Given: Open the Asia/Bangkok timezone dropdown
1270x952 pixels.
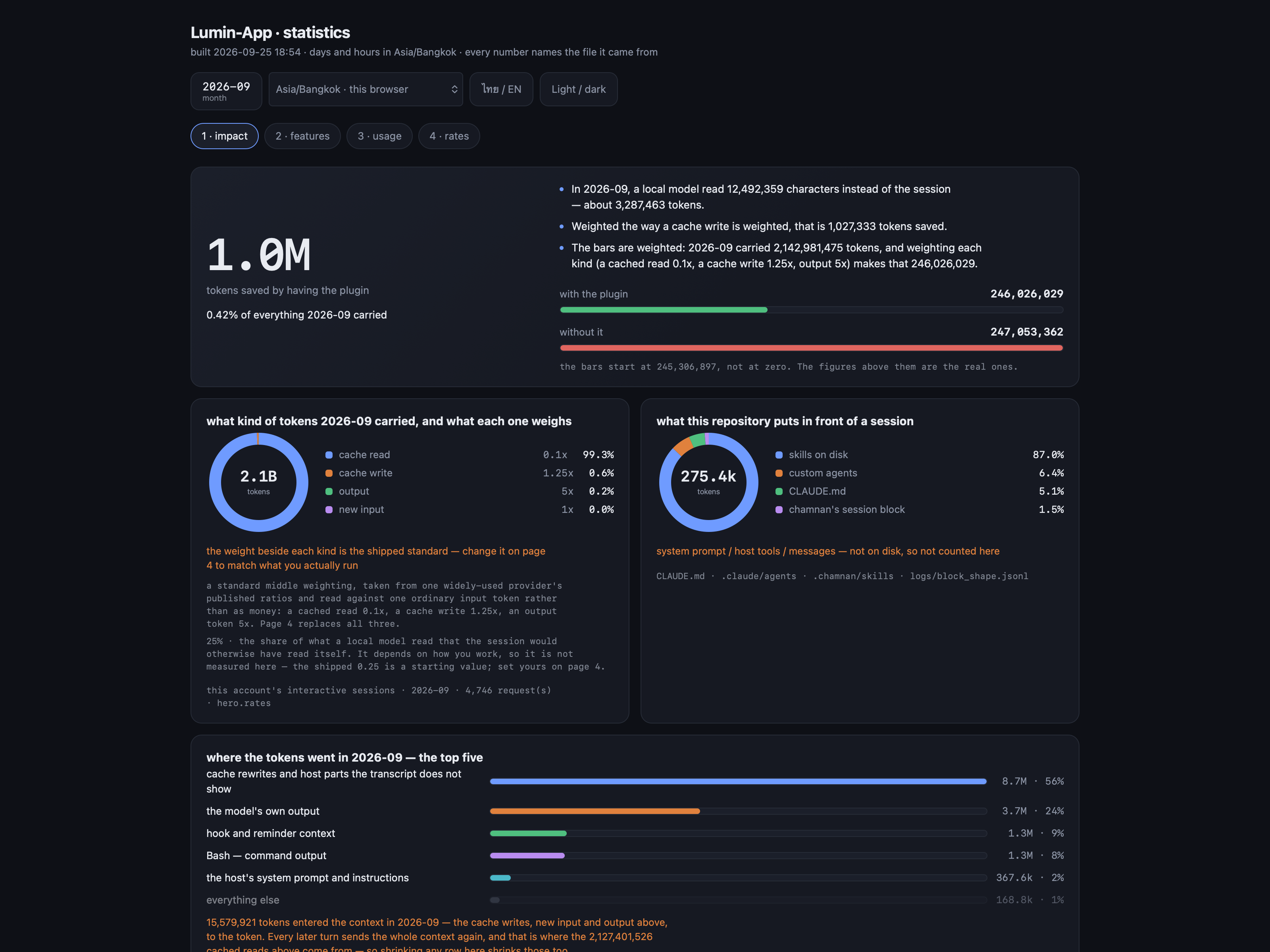Looking at the screenshot, I should coord(366,89).
